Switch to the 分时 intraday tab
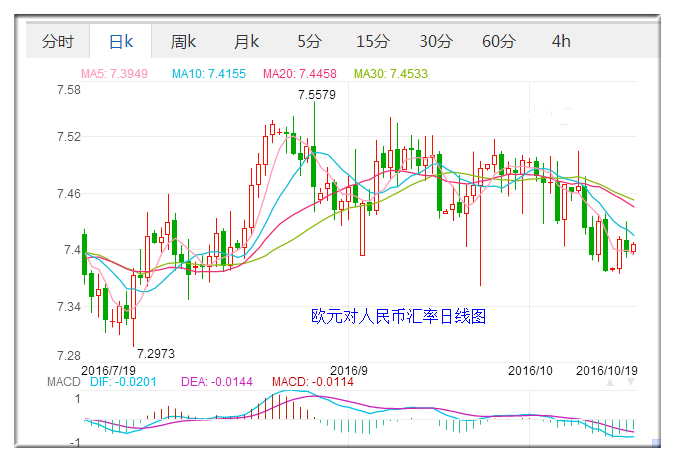The height and width of the screenshot is (462, 675). pyautogui.click(x=57, y=41)
